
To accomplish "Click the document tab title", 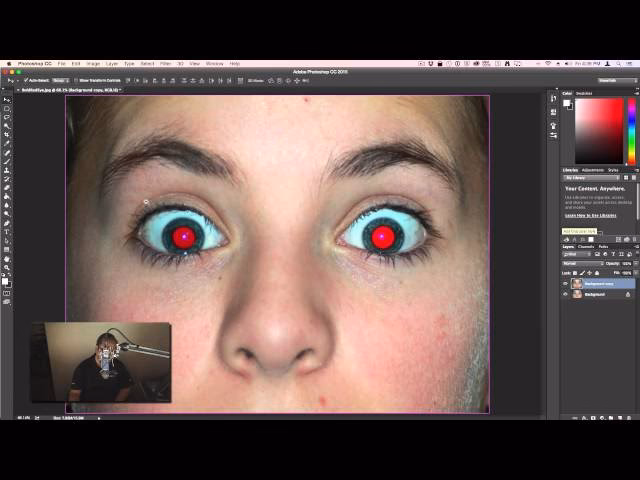I will click(x=71, y=90).
